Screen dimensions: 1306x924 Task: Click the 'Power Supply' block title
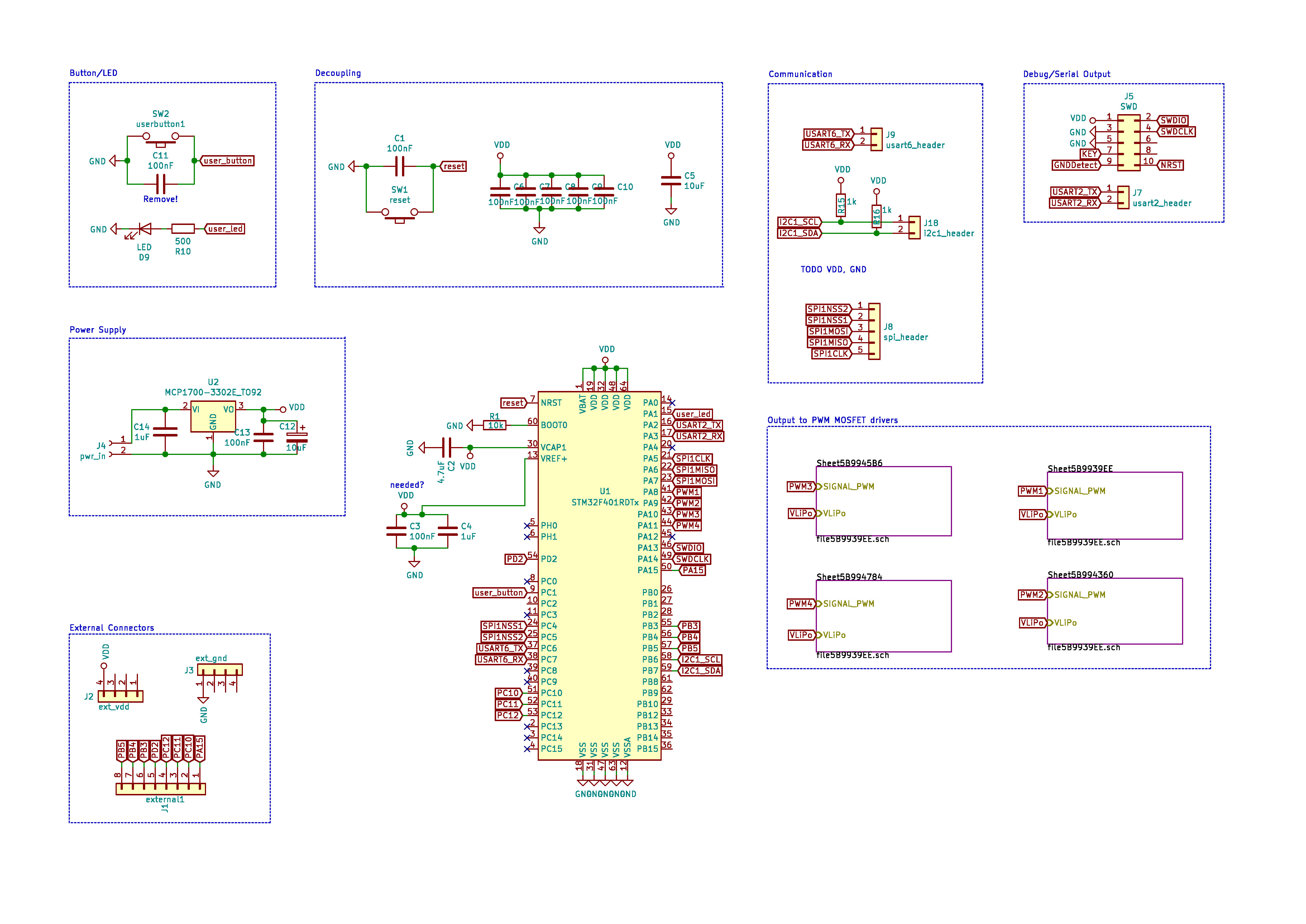point(98,329)
